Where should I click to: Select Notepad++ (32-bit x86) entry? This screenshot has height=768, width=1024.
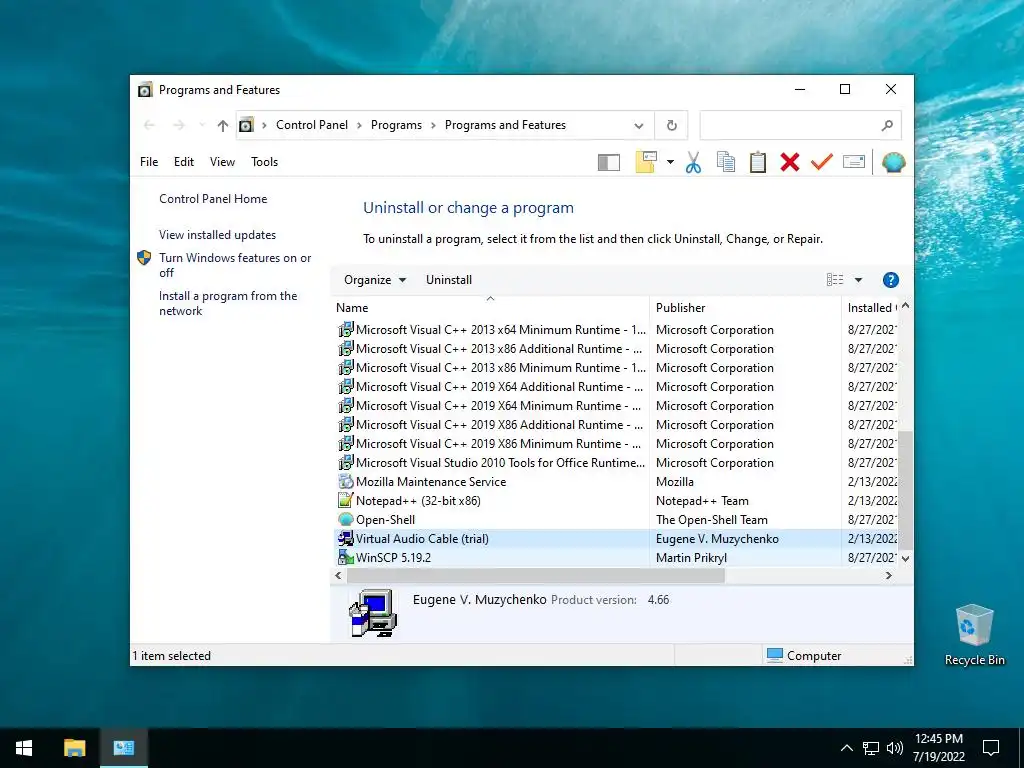(x=618, y=501)
